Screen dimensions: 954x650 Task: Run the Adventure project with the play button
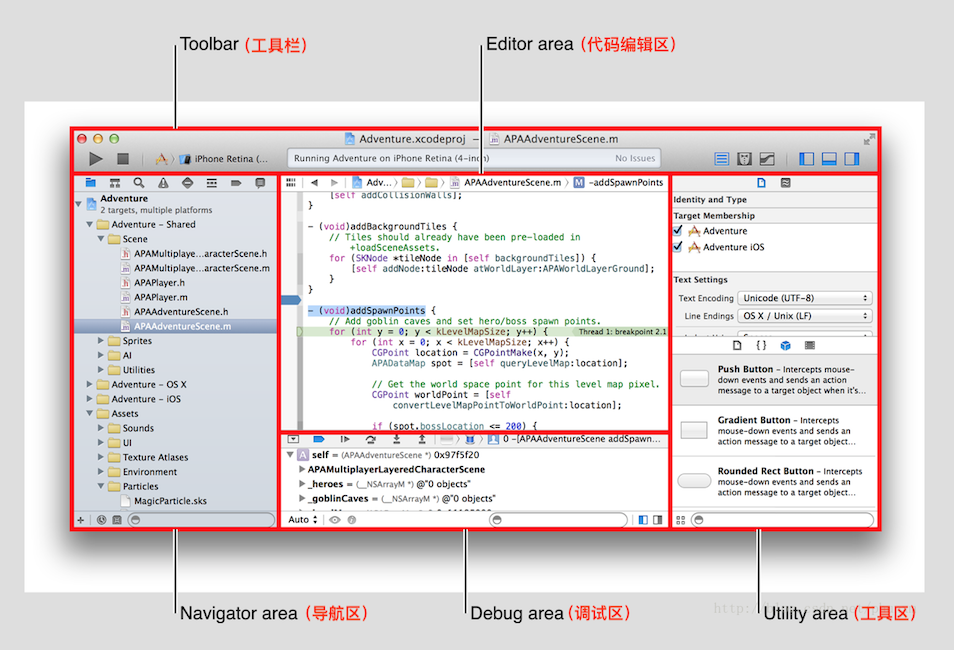coord(96,159)
